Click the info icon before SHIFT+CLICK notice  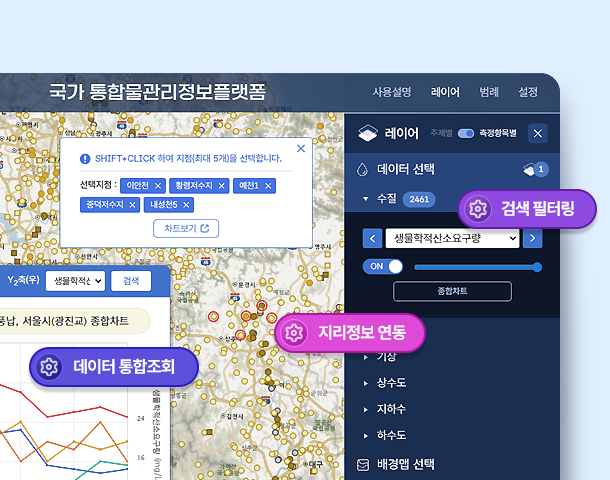[x=85, y=159]
